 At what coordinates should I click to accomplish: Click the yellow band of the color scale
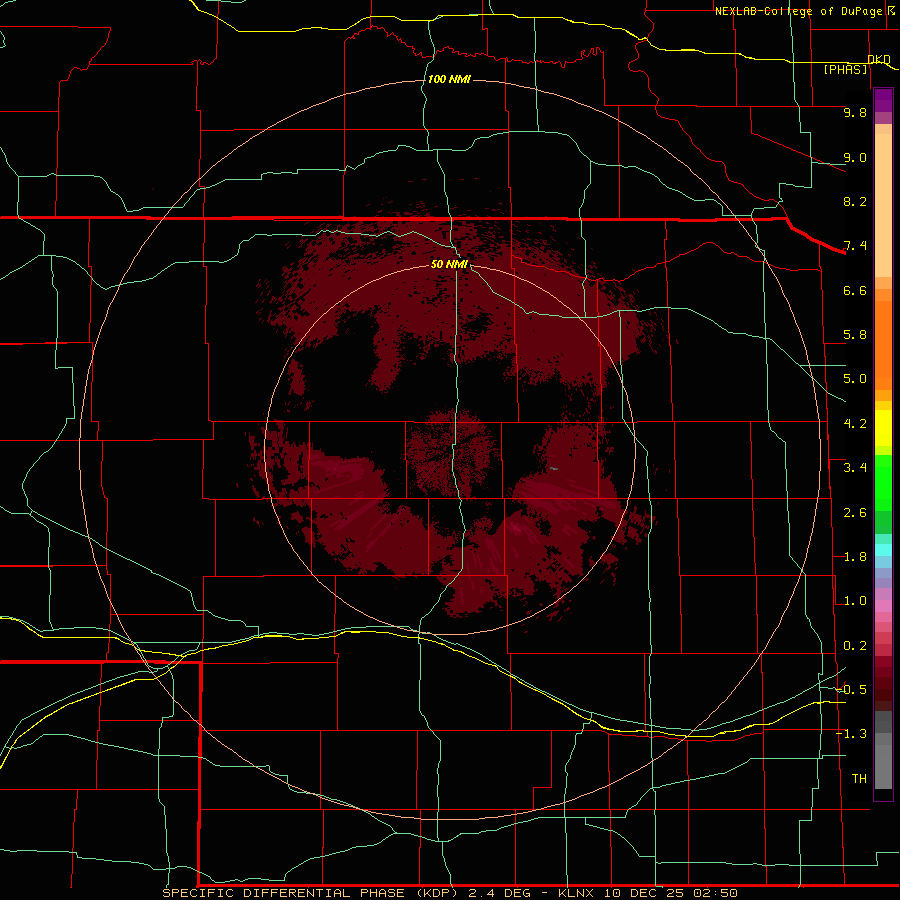click(883, 428)
